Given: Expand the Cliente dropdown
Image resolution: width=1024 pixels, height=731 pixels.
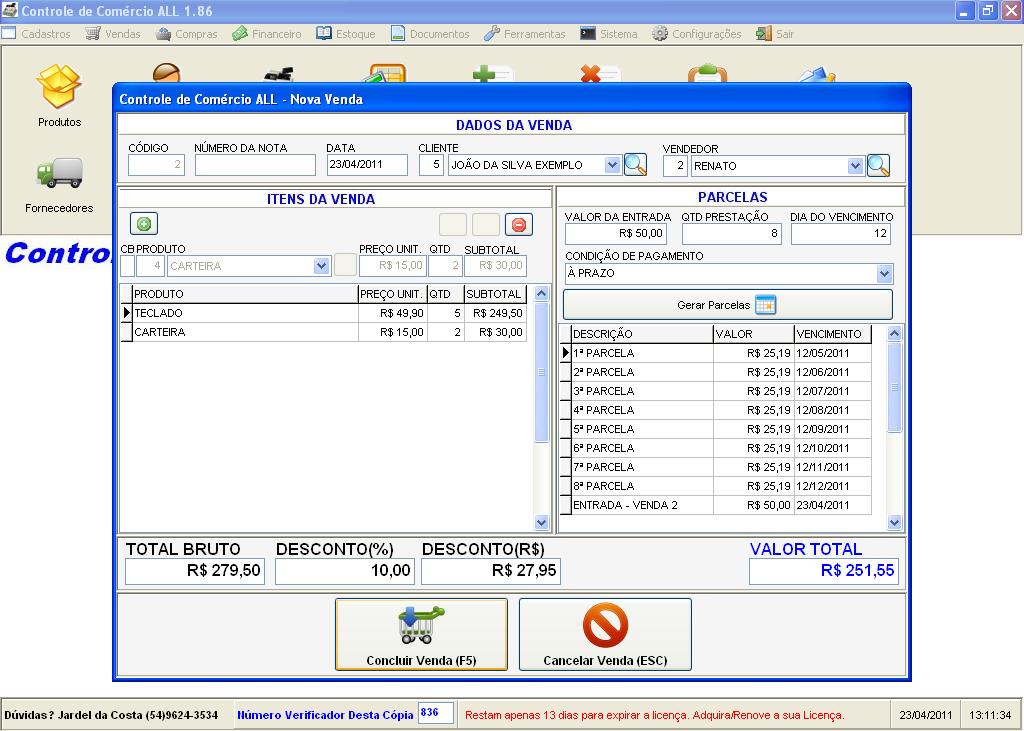Looking at the screenshot, I should (612, 165).
